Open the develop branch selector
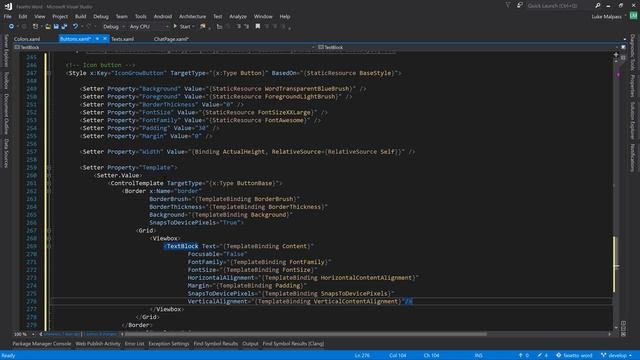This screenshot has height=360, width=640. click(x=616, y=356)
